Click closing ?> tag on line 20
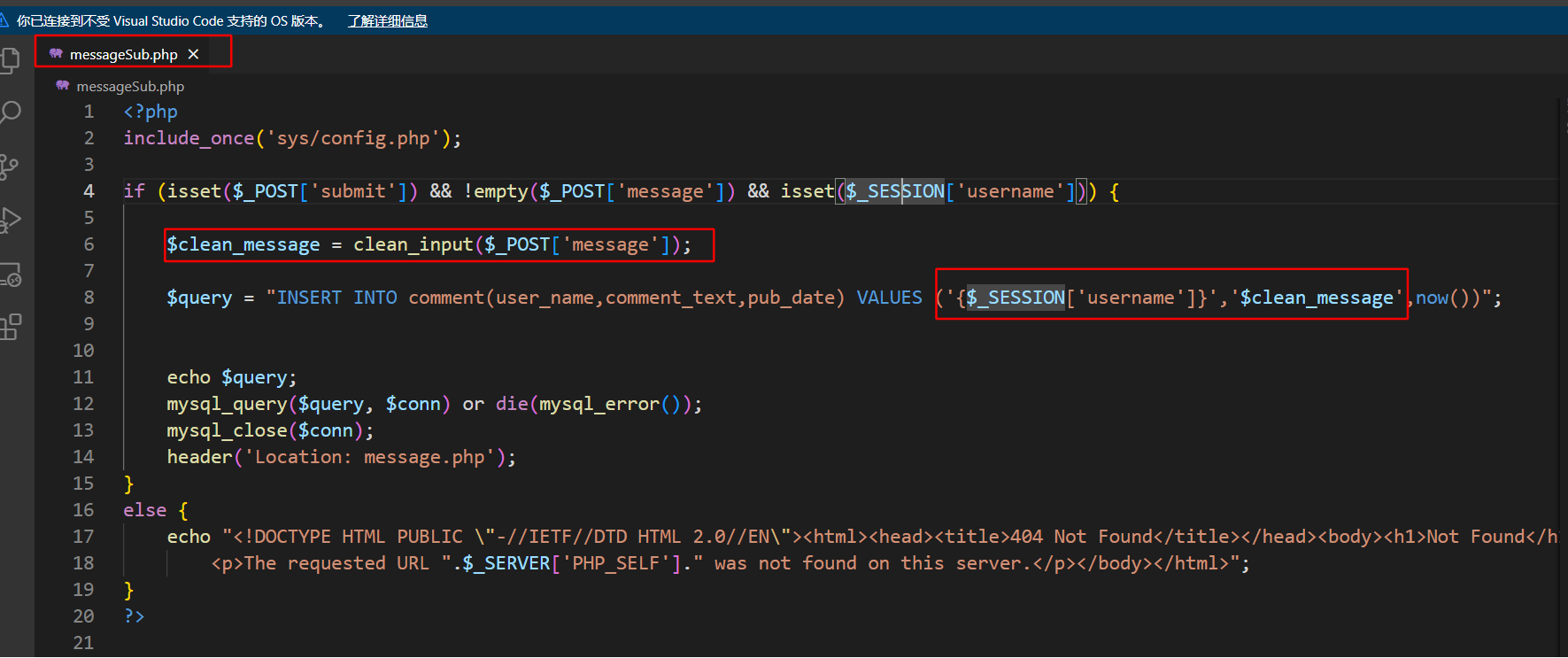This screenshot has height=658, width=1568. point(134,616)
